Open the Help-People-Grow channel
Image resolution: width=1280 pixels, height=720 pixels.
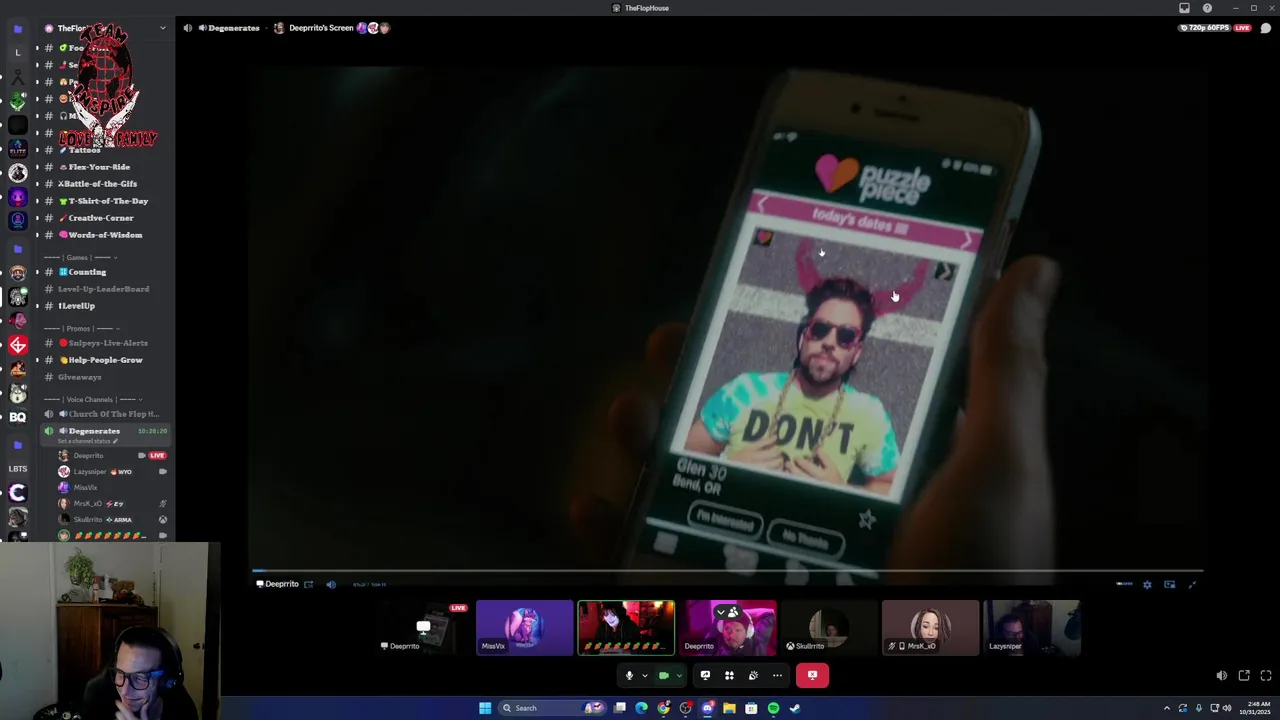[x=101, y=360]
